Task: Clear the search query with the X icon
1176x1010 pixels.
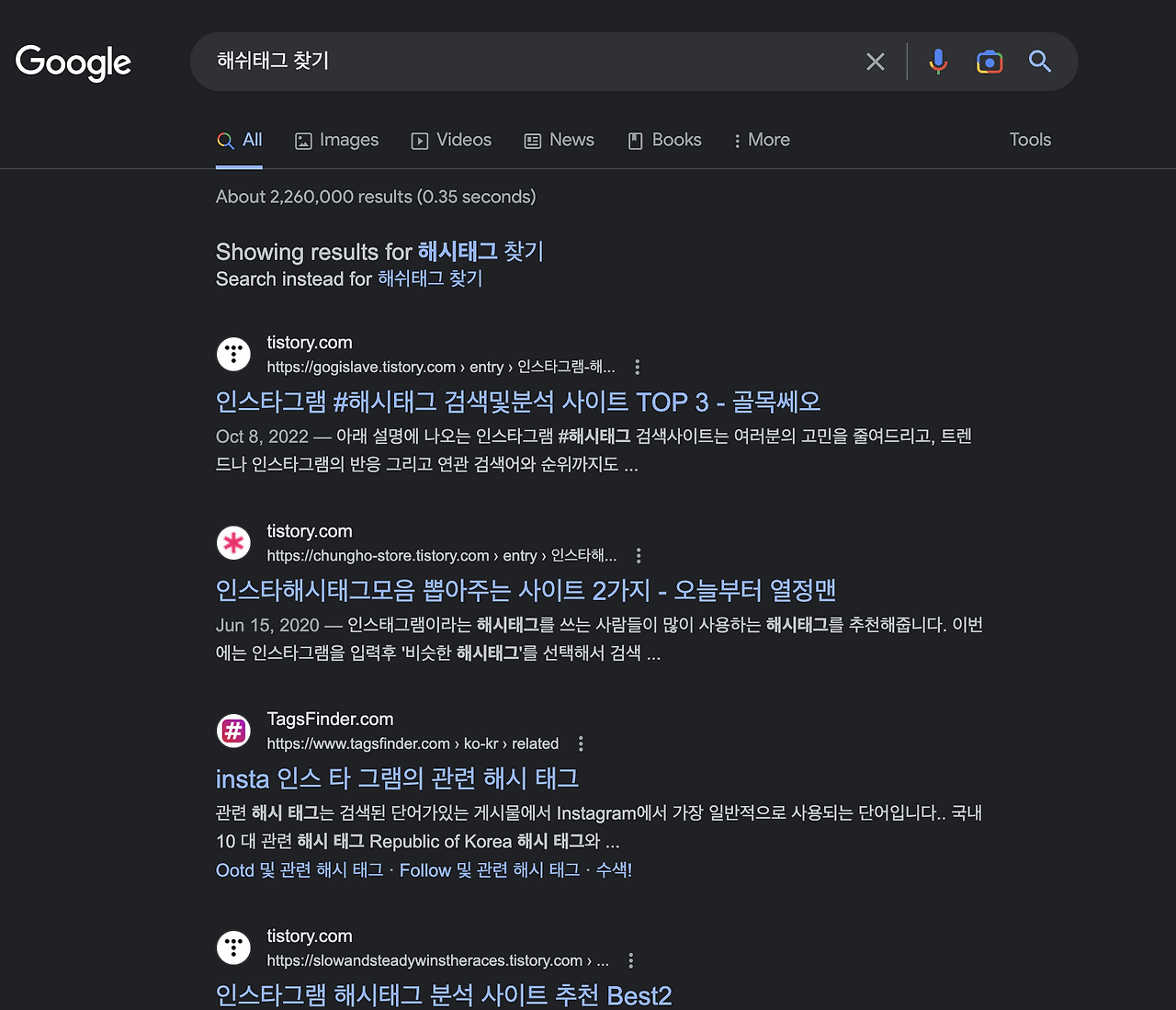Action: [x=875, y=62]
